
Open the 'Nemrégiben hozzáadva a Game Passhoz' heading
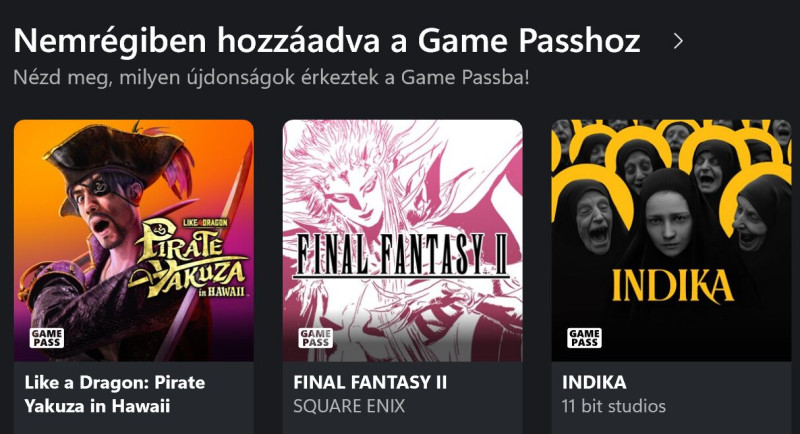pos(327,41)
